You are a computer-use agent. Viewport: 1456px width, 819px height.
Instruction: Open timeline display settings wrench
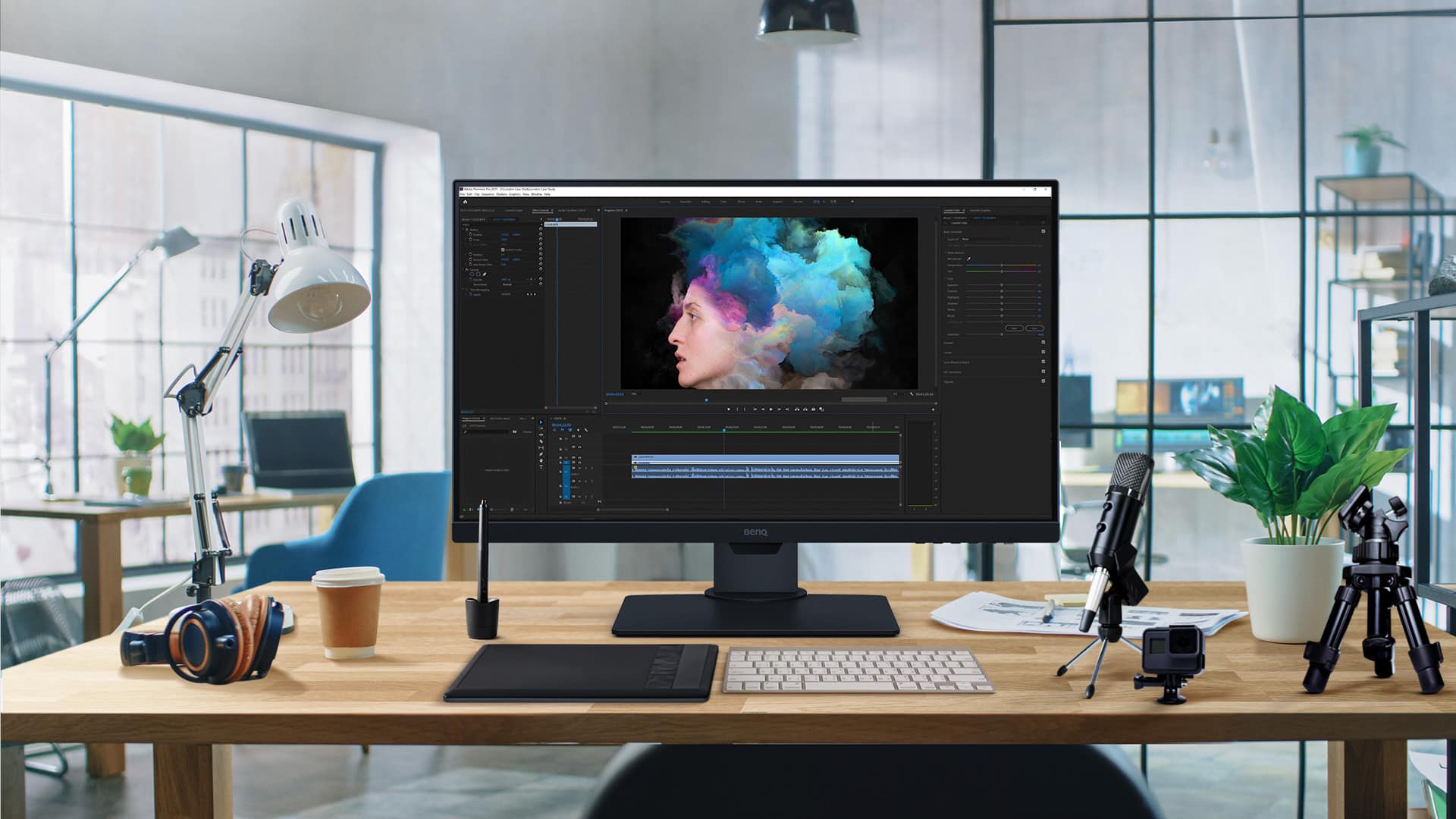point(586,430)
